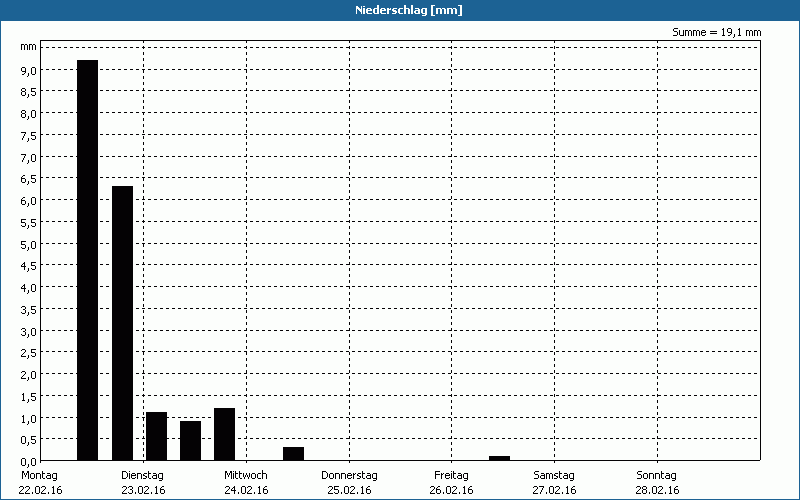Click the 4,5 y-axis value
This screenshot has width=800, height=500.
pos(29,266)
